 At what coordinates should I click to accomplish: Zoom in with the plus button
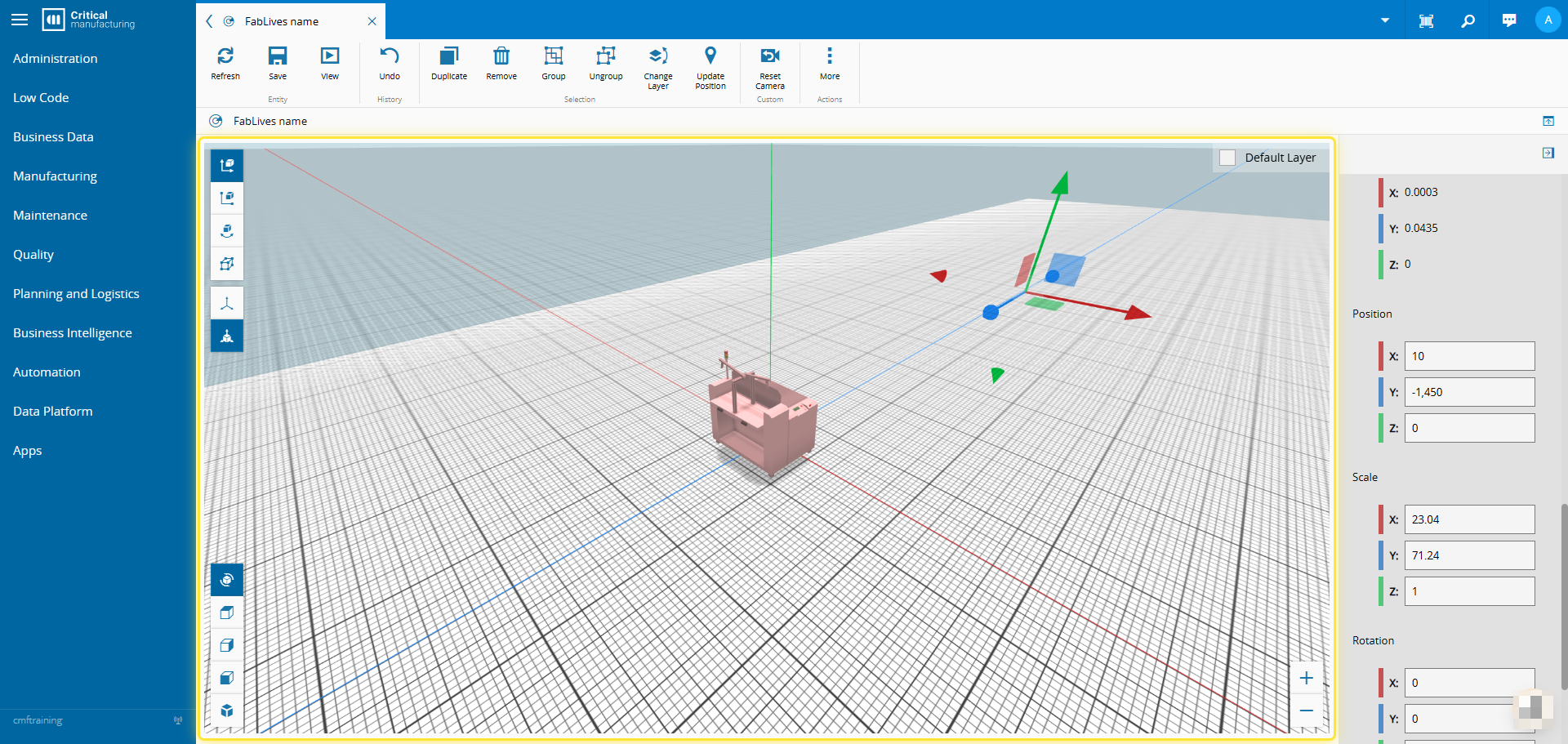point(1306,678)
